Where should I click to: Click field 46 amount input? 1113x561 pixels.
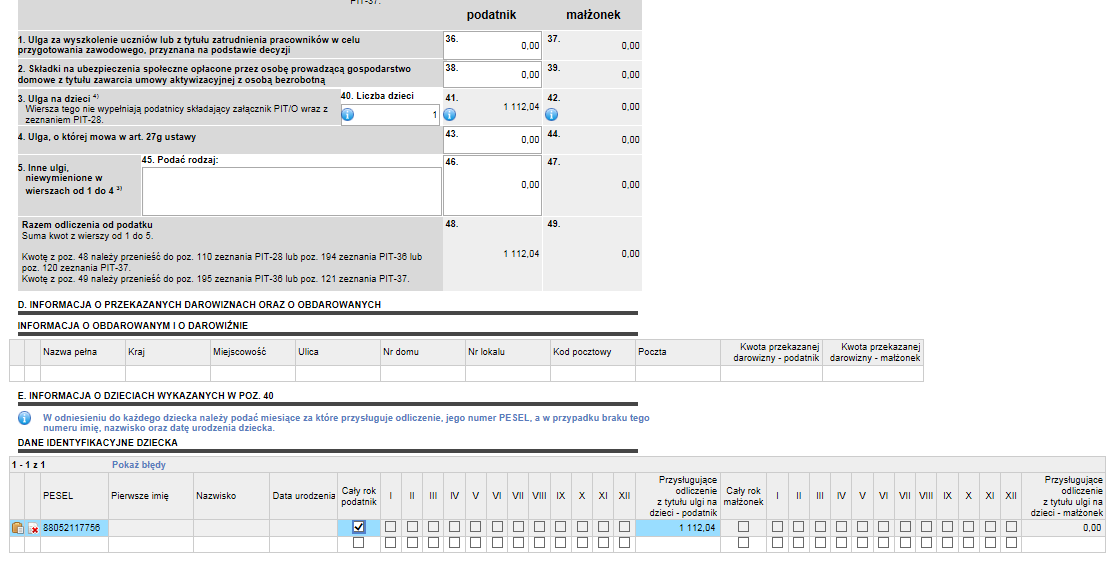[x=493, y=185]
